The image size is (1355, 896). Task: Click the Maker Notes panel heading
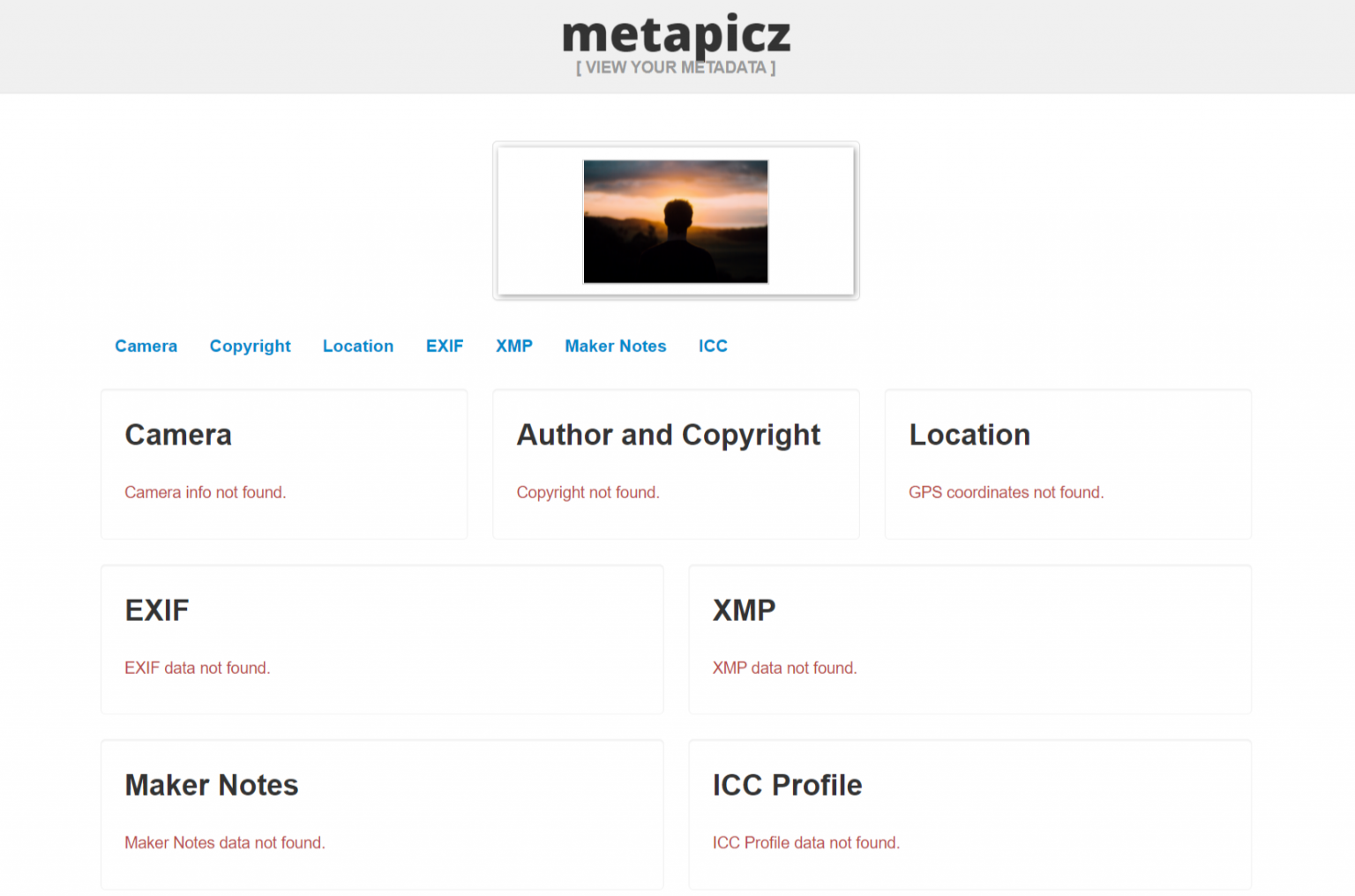212,785
